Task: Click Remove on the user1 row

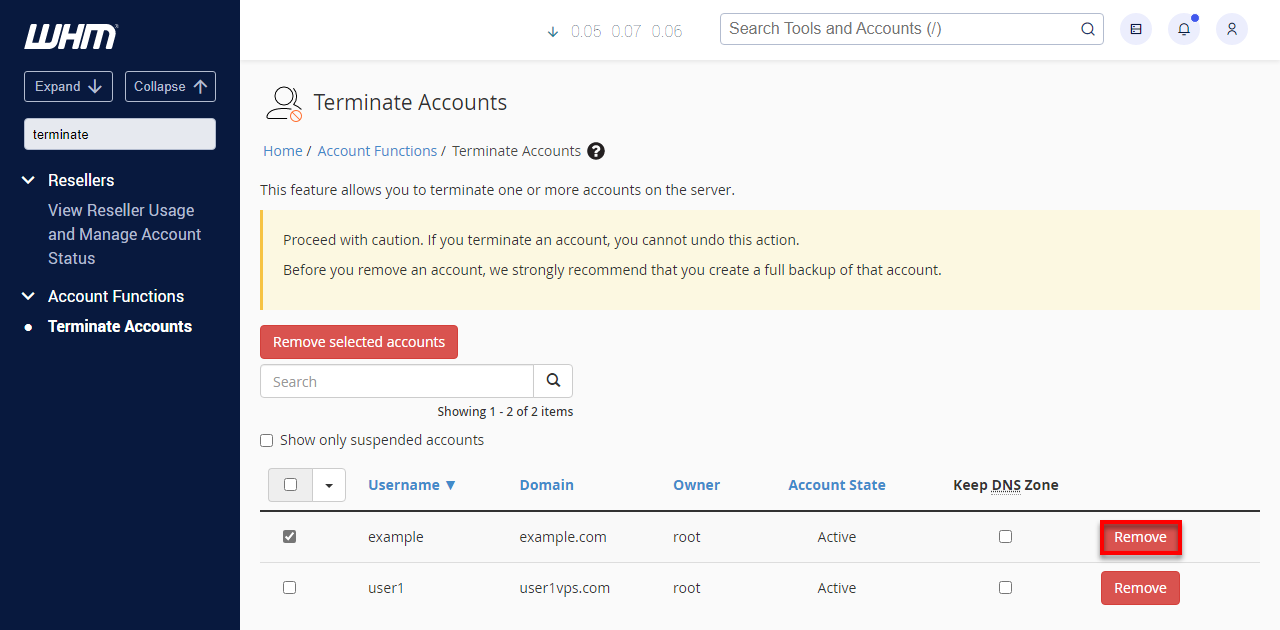Action: click(1140, 587)
